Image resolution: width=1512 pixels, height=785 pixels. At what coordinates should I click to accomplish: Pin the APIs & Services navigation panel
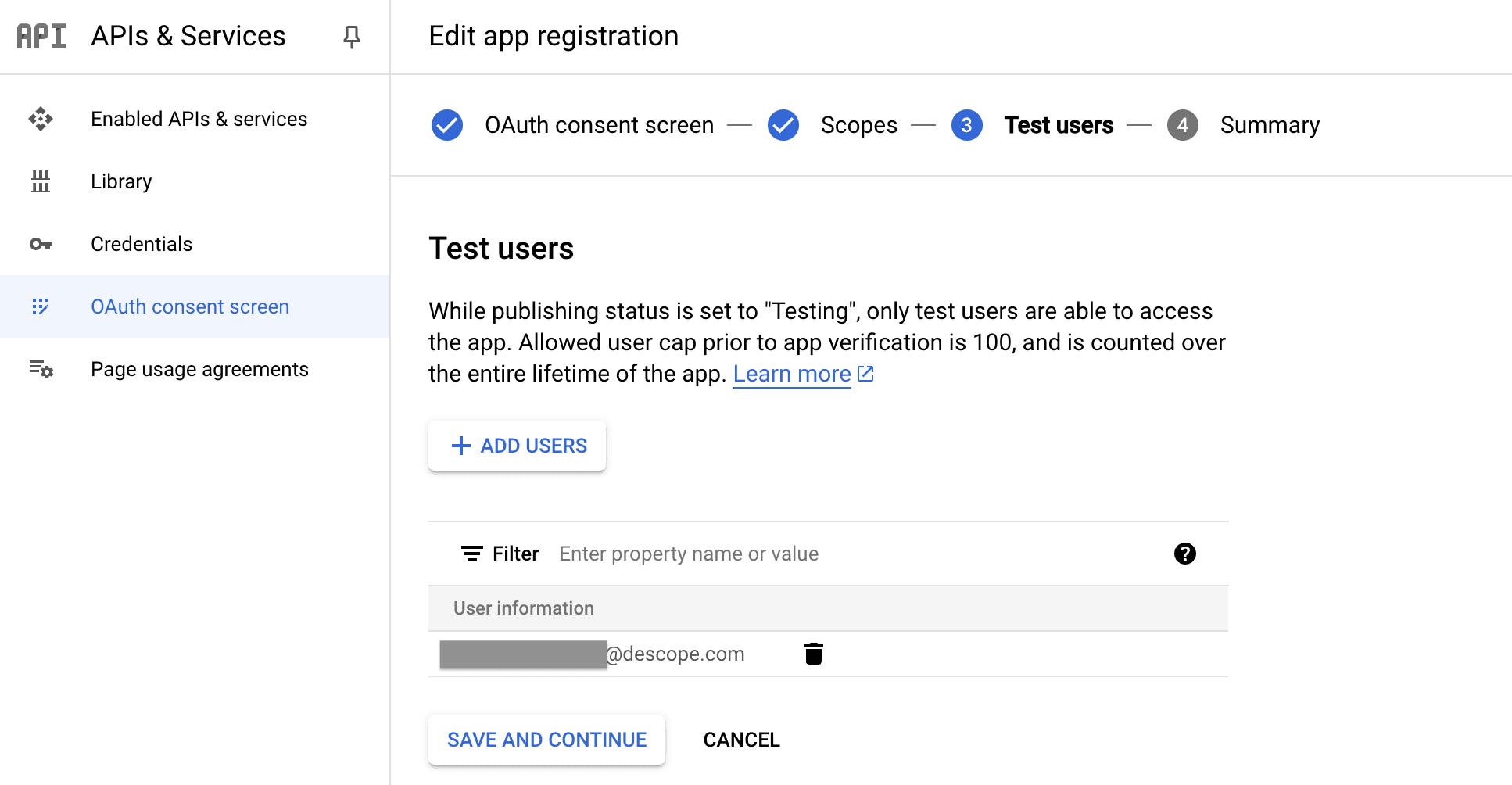[351, 36]
